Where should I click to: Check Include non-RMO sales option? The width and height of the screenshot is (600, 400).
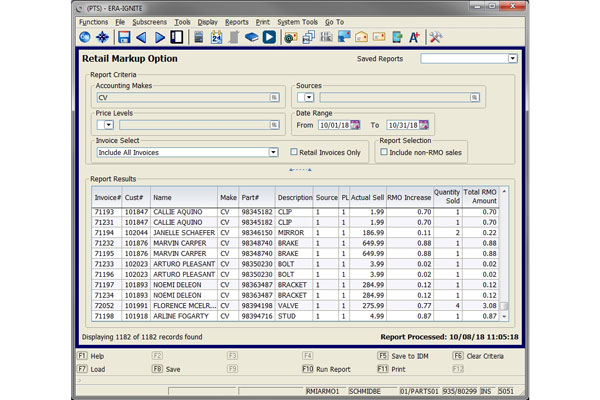point(384,152)
